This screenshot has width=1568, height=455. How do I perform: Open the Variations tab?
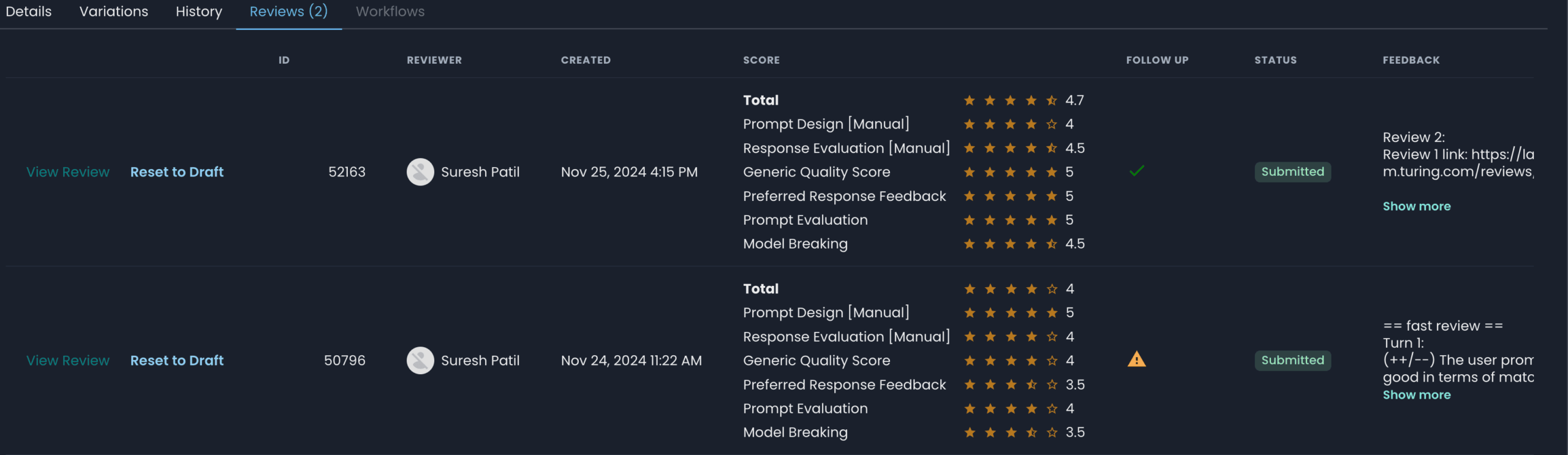pos(114,12)
